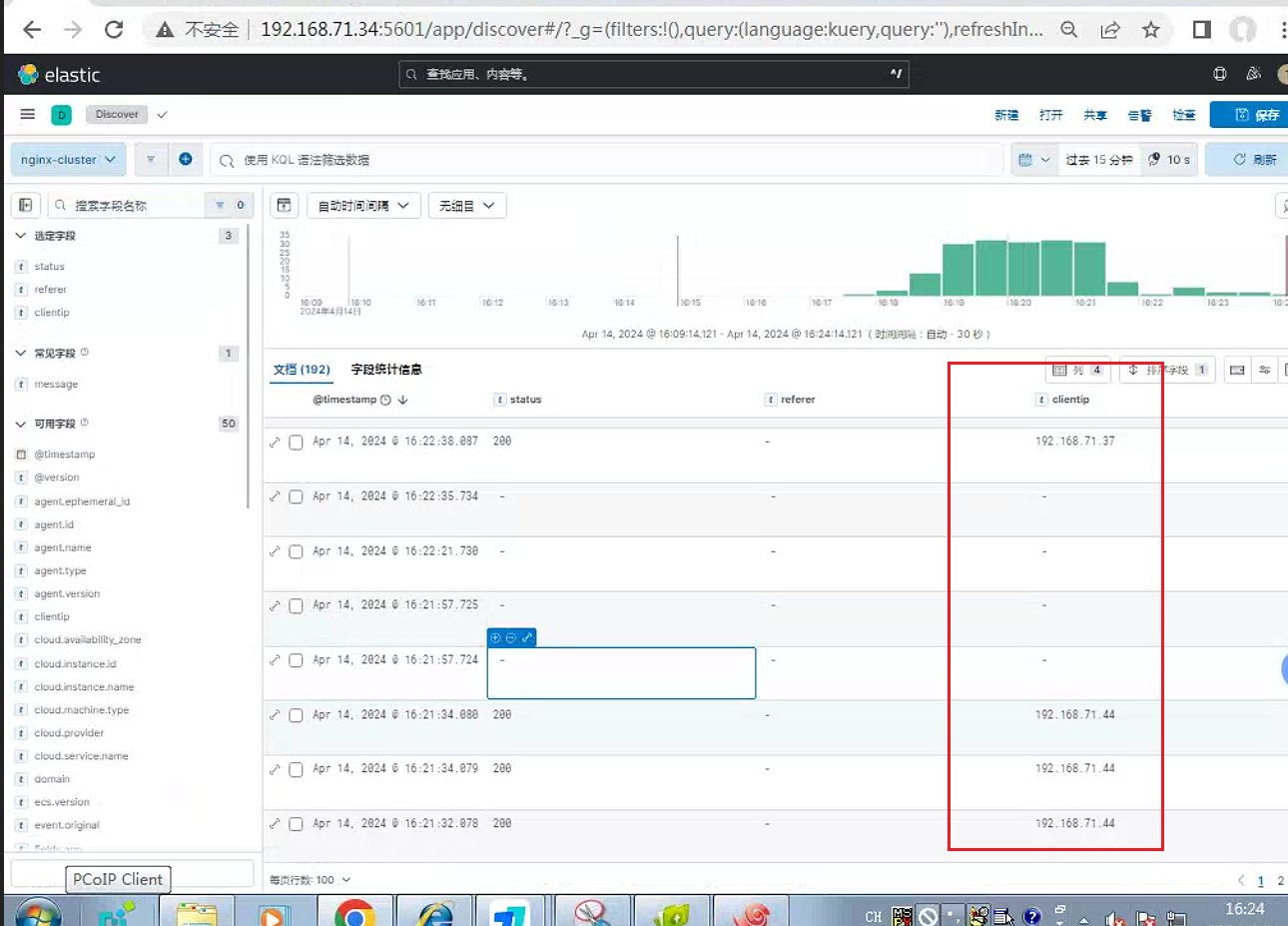This screenshot has width=1288, height=926.
Task: Tick the checkbox for 16:21:34.080 row
Action: click(297, 716)
